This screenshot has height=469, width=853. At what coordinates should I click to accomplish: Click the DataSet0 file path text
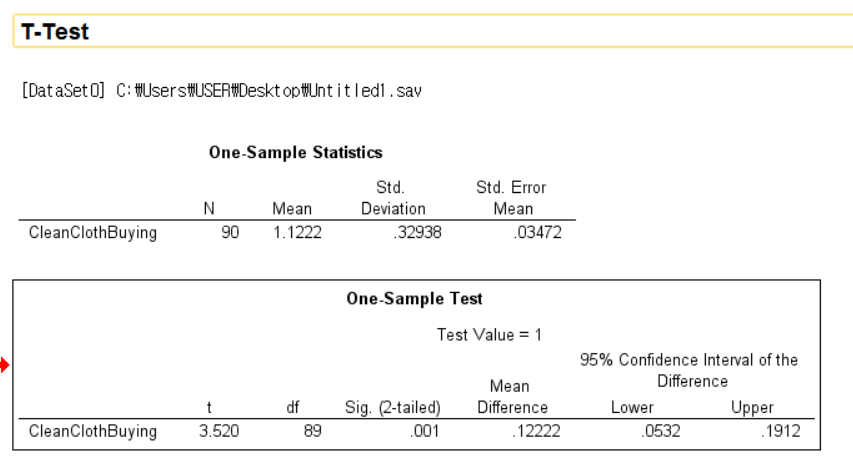tap(220, 93)
